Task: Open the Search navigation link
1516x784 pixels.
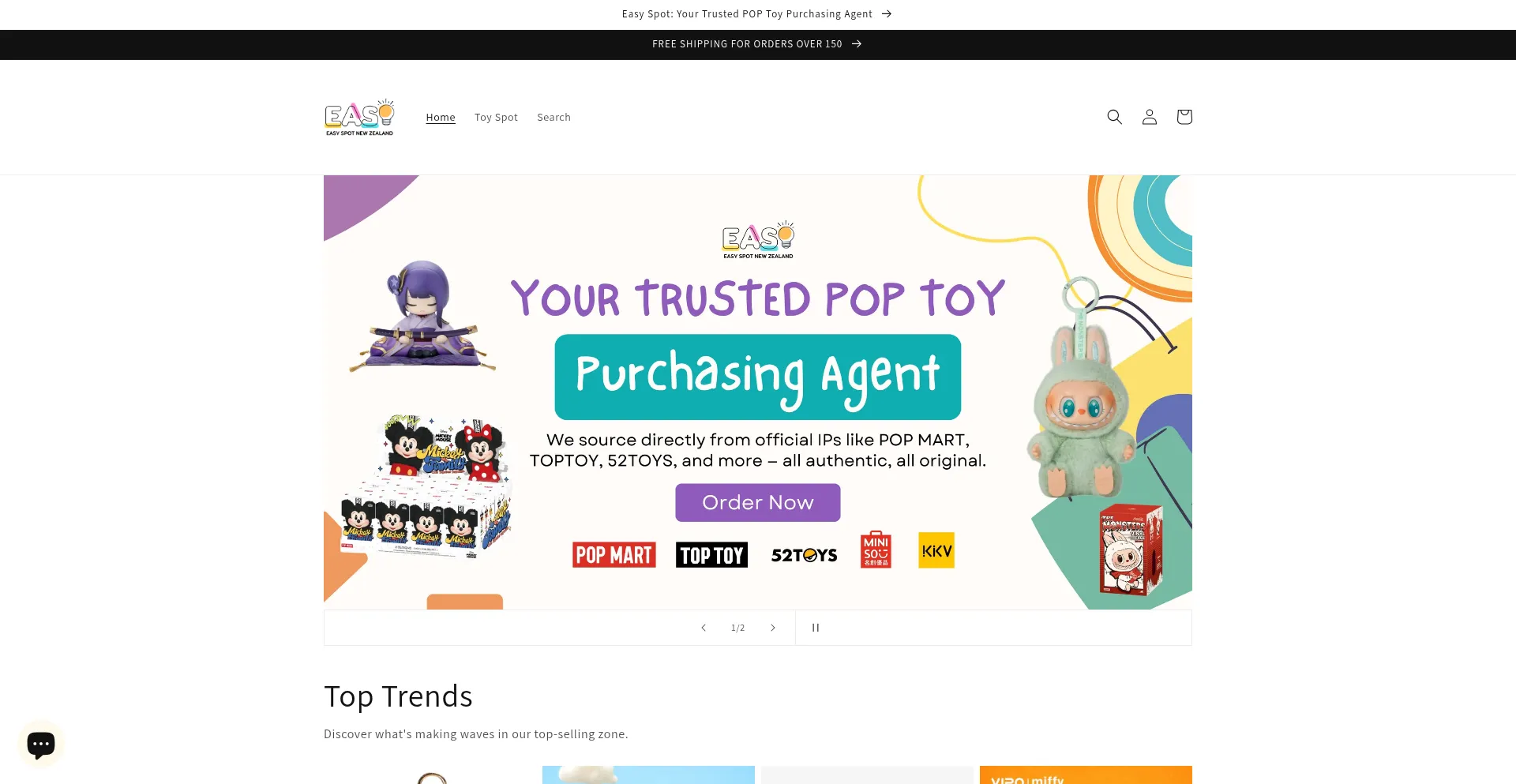Action: [553, 118]
